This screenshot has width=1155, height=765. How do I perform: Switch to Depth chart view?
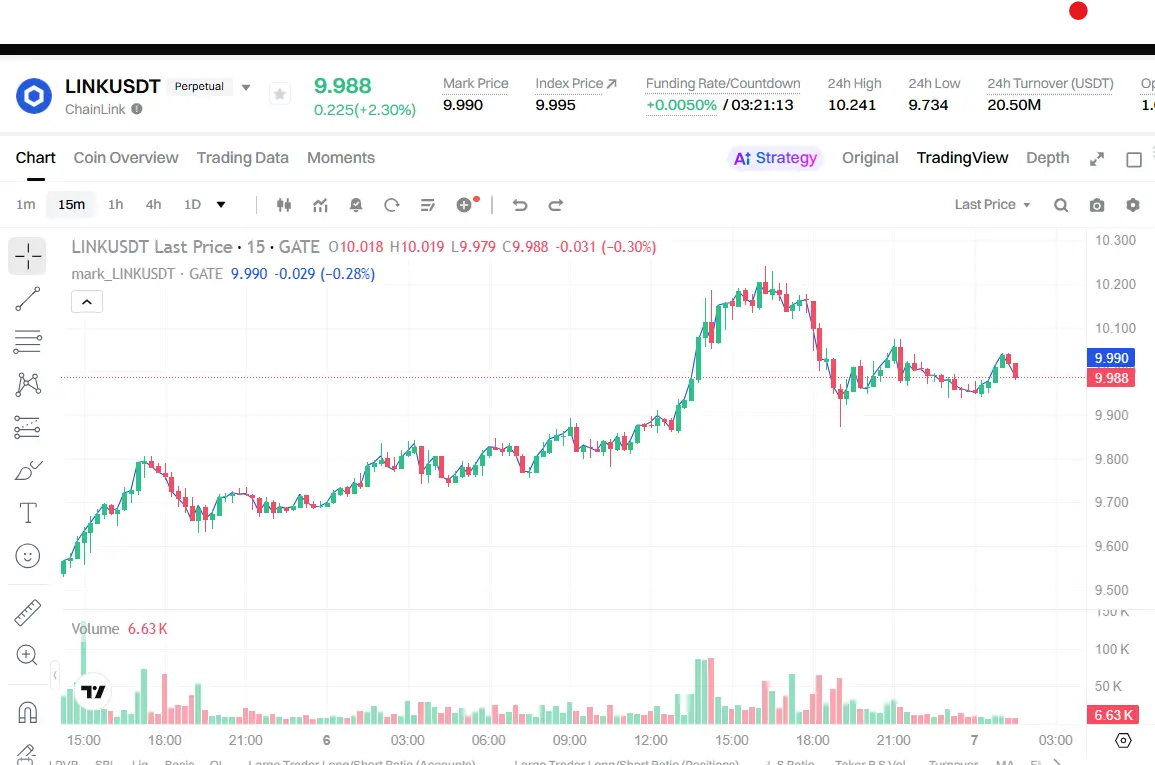tap(1047, 158)
